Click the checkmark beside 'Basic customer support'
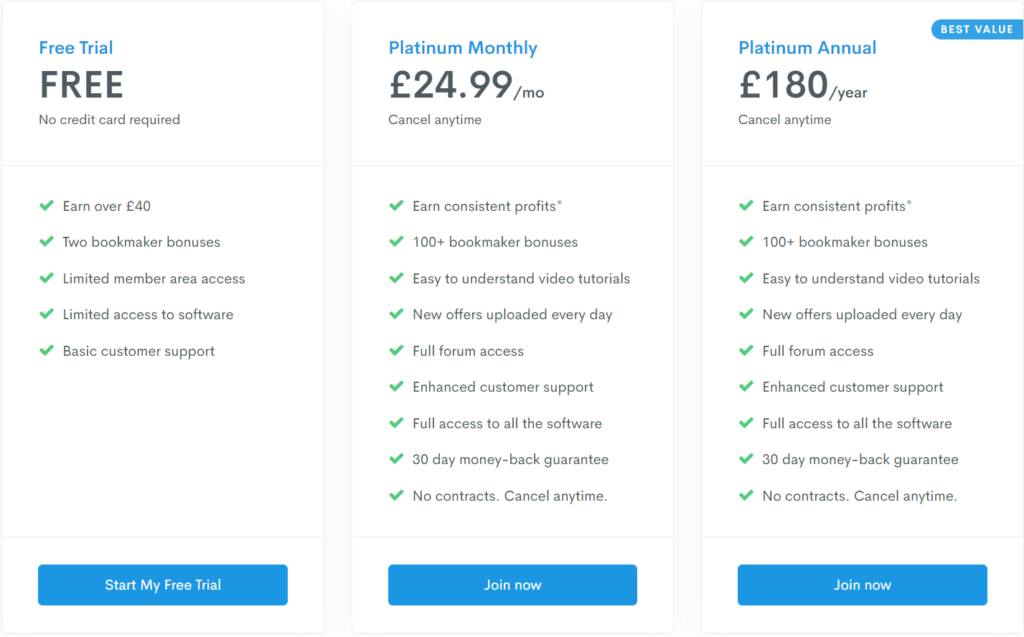Screen dimensions: 1024x637 [x=46, y=351]
